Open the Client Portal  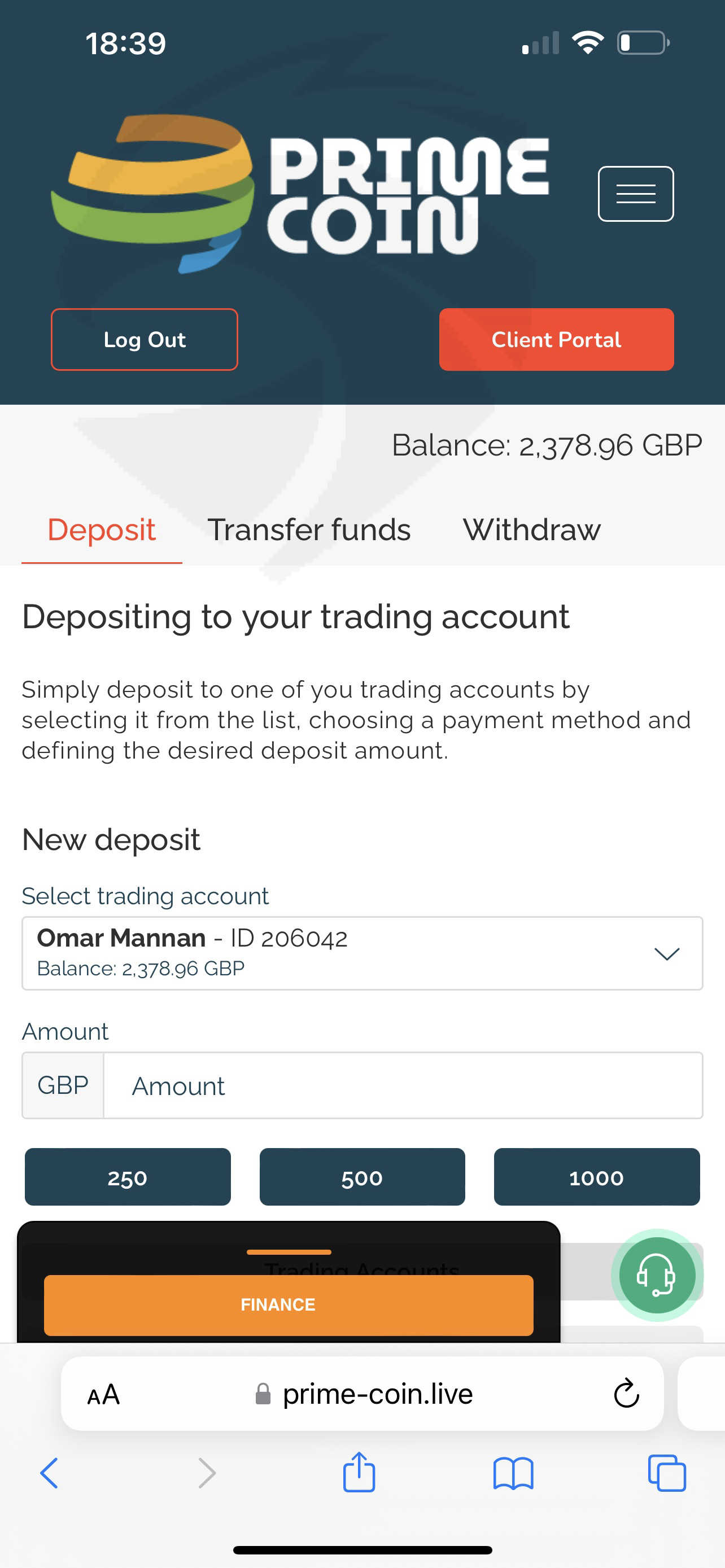556,340
